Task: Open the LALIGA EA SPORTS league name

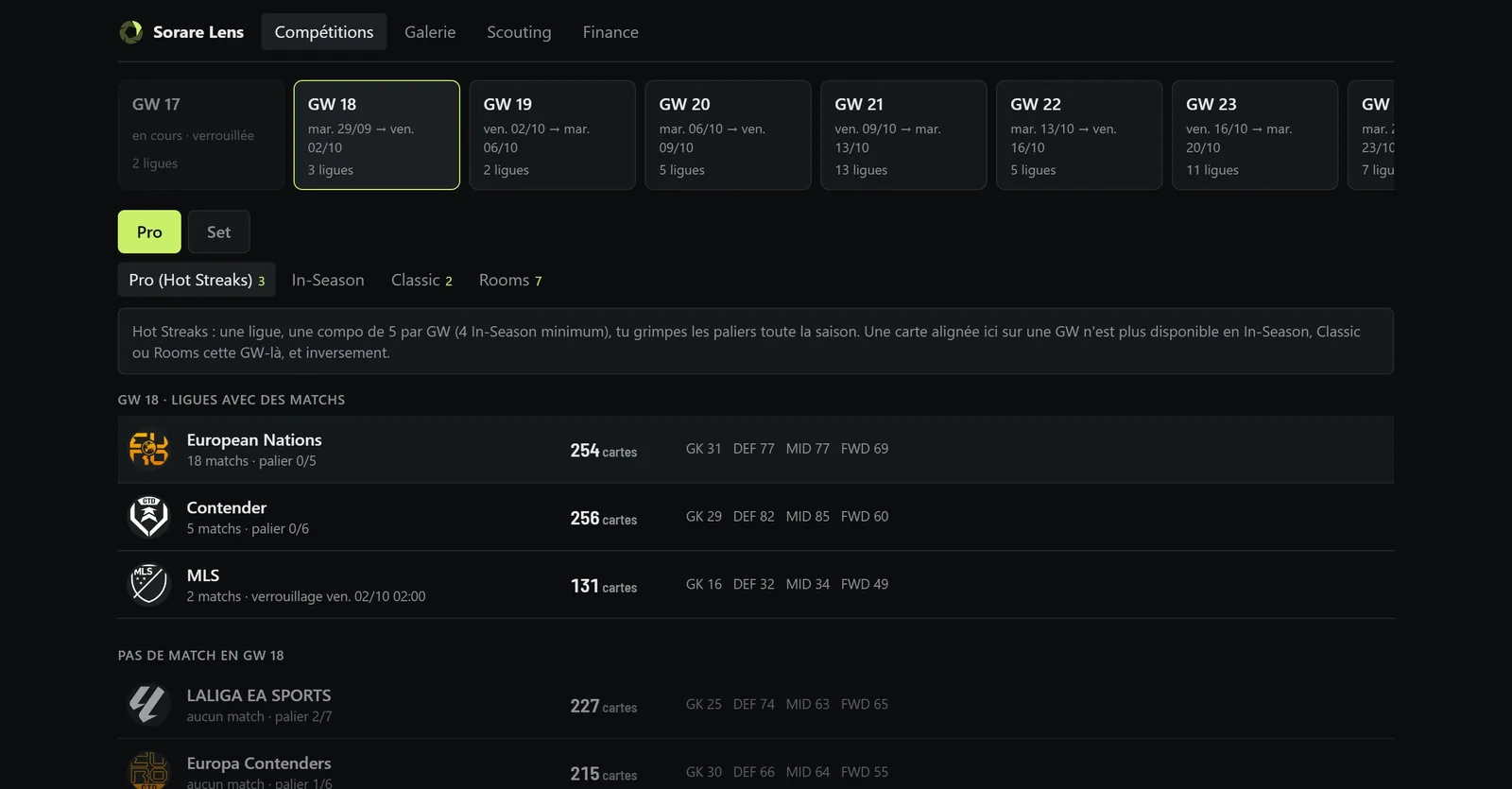Action: click(259, 695)
